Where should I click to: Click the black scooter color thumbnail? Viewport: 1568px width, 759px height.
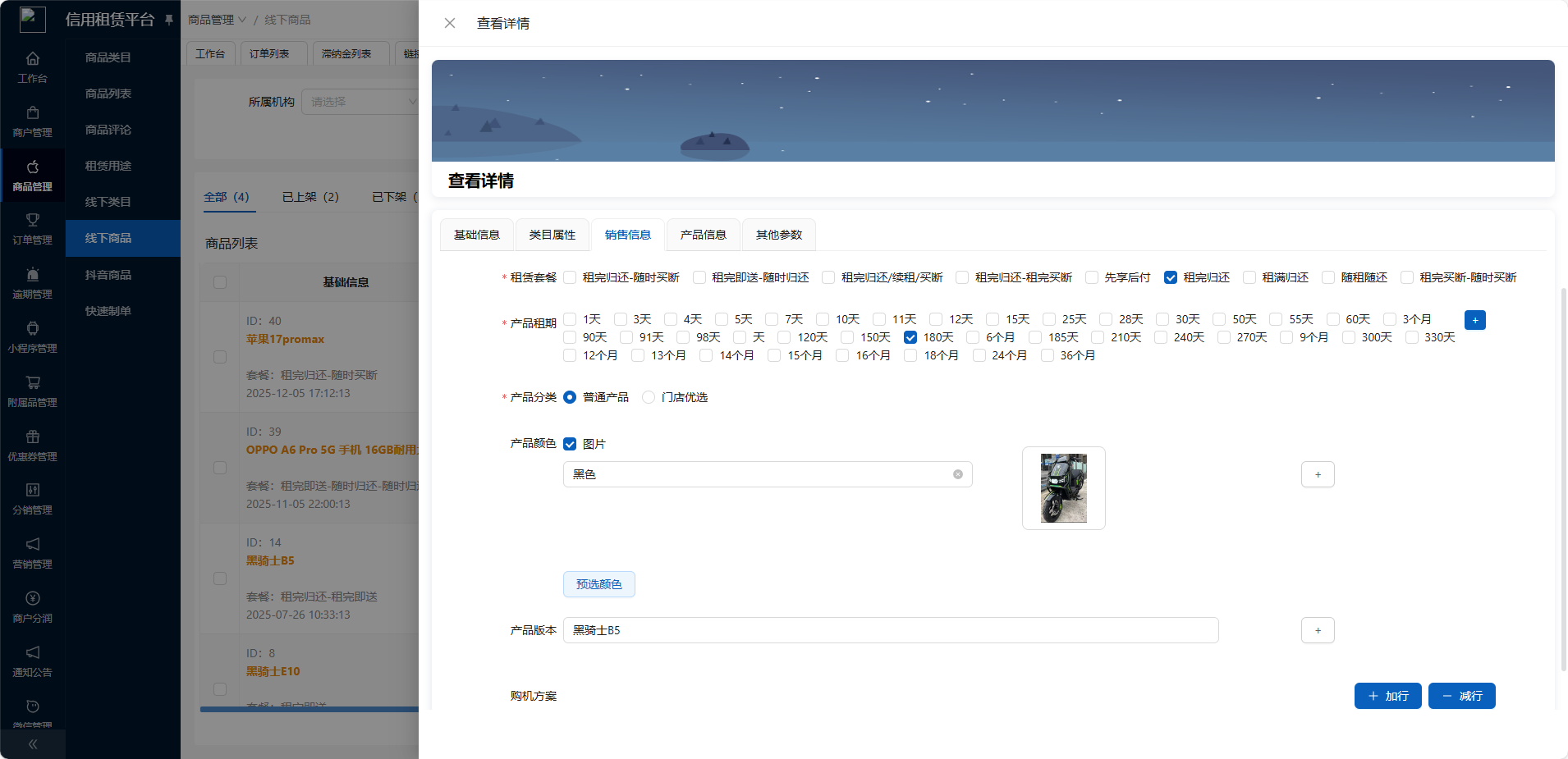1063,488
